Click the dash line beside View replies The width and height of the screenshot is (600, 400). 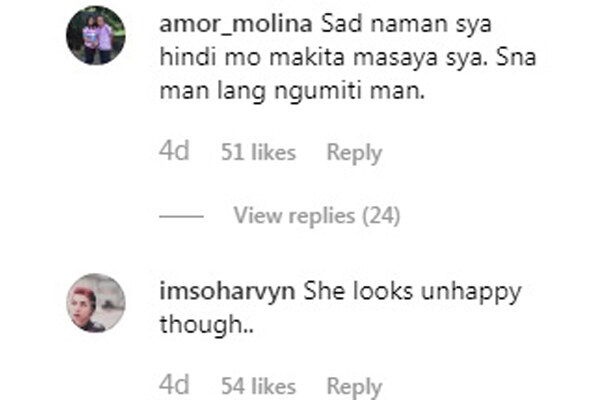181,217
